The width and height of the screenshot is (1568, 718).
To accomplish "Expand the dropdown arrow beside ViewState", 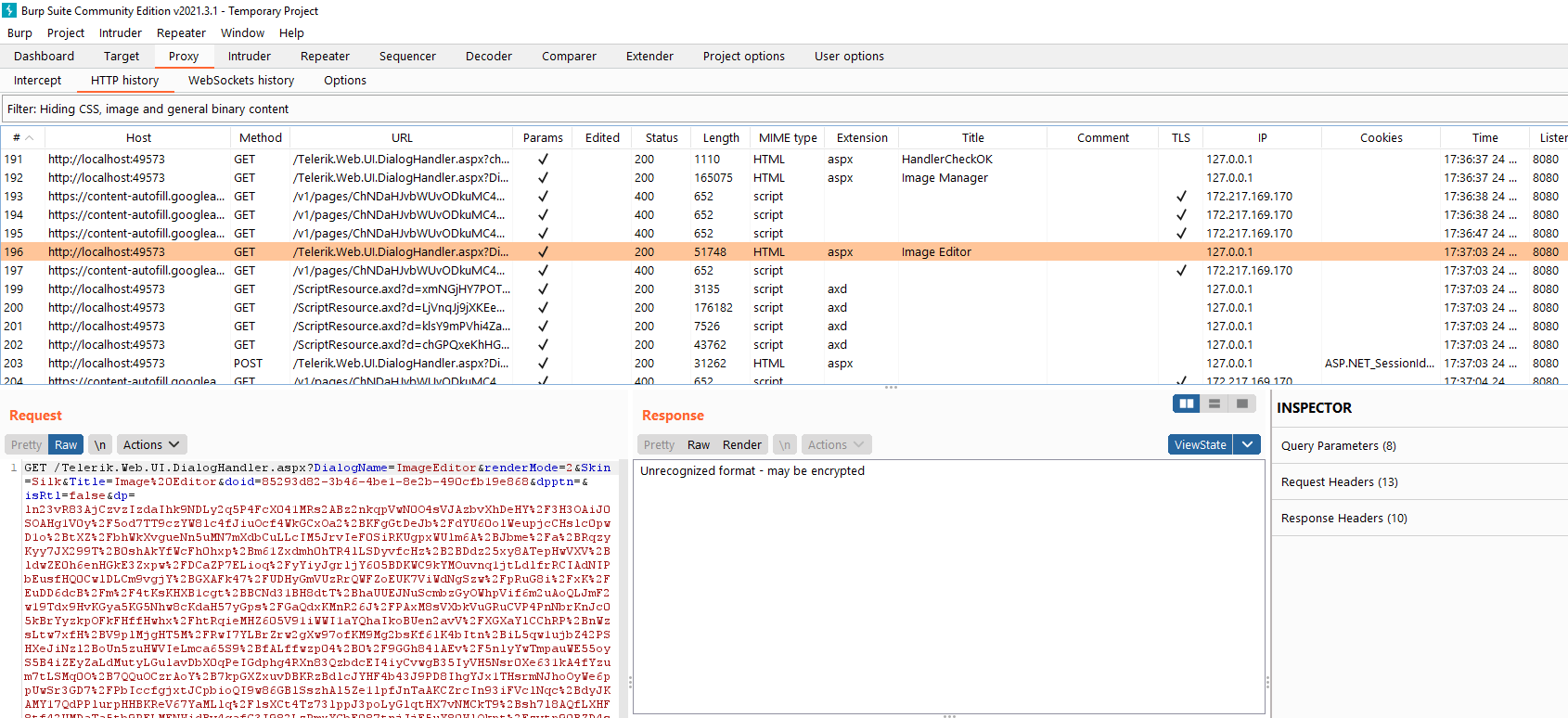I will [x=1248, y=445].
